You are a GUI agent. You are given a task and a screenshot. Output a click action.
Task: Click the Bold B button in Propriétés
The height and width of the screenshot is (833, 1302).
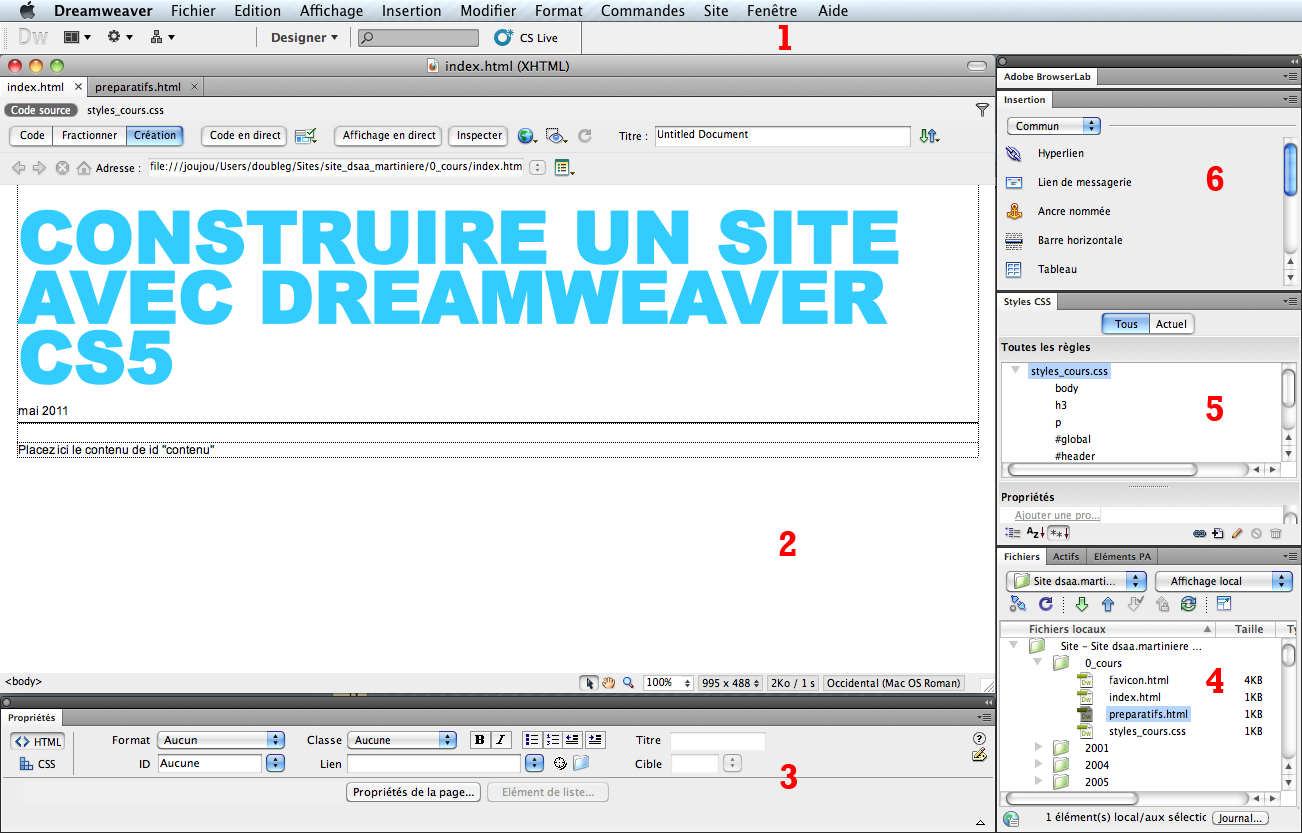click(x=480, y=740)
